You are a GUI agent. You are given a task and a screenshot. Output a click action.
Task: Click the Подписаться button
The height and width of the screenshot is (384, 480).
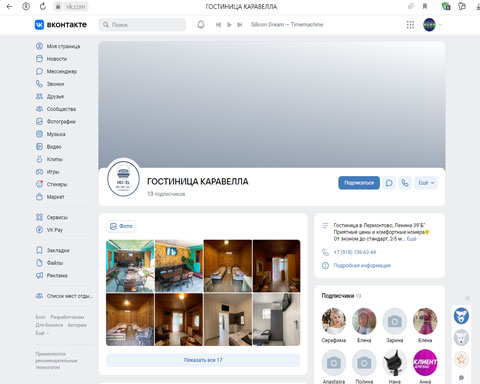tap(359, 183)
